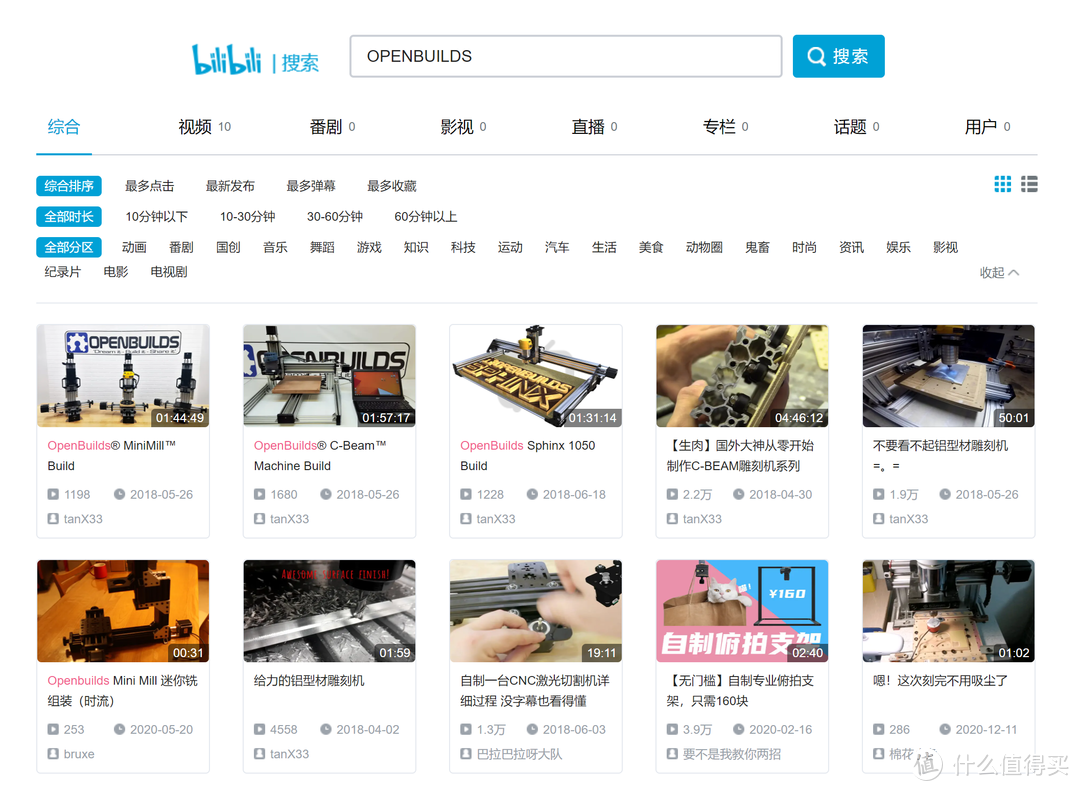The width and height of the screenshot is (1080, 791).
Task: Click the uploader icon beside tanX33 on Sphinx video
Action: (x=464, y=518)
